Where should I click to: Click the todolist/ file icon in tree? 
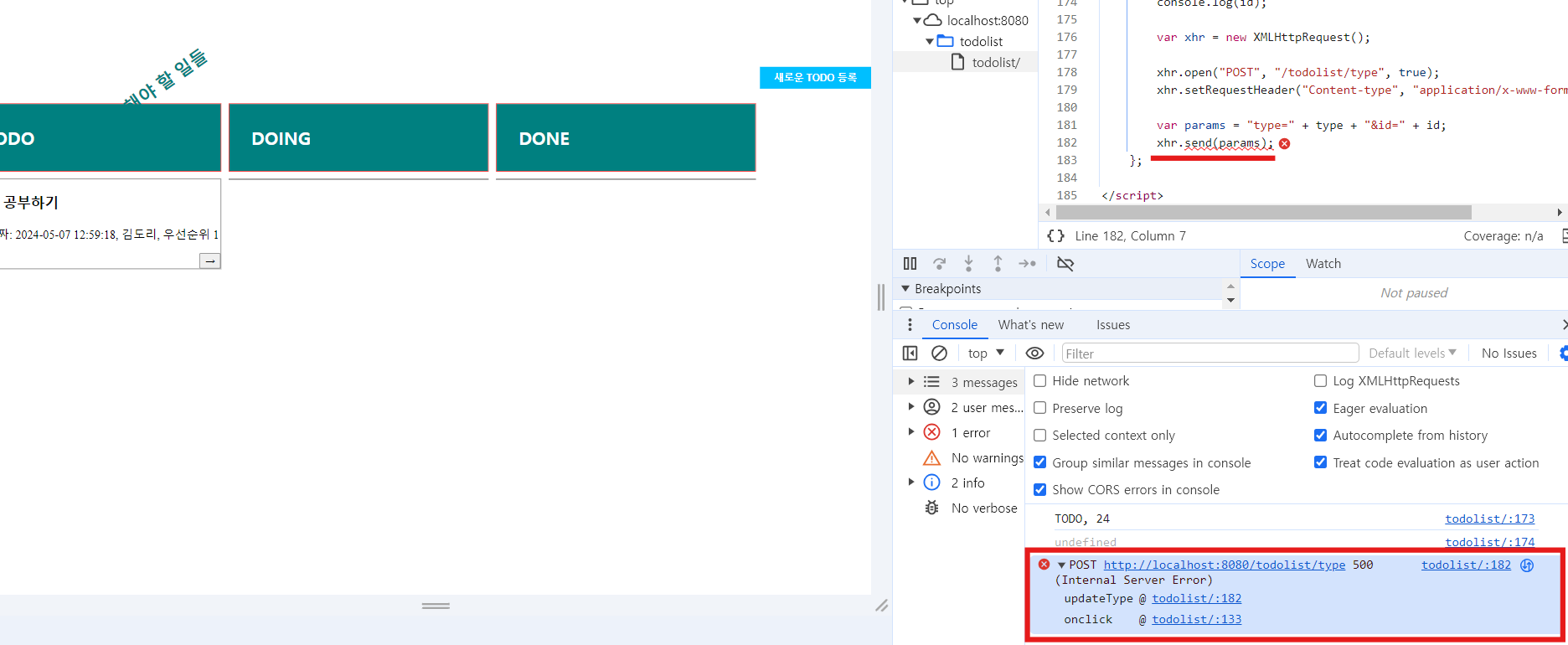pyautogui.click(x=957, y=62)
